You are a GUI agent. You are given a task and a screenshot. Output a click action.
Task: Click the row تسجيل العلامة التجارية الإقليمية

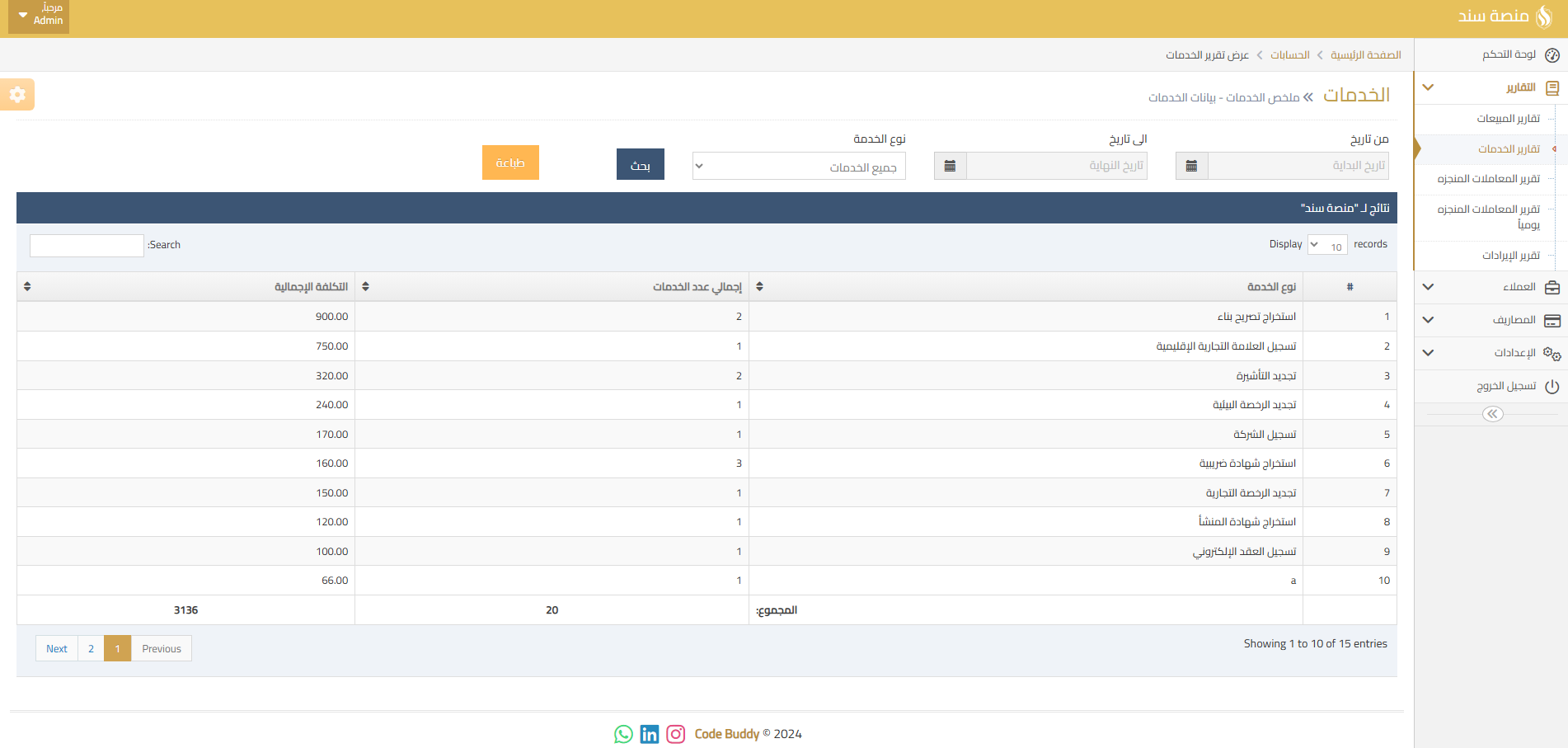pyautogui.click(x=707, y=346)
